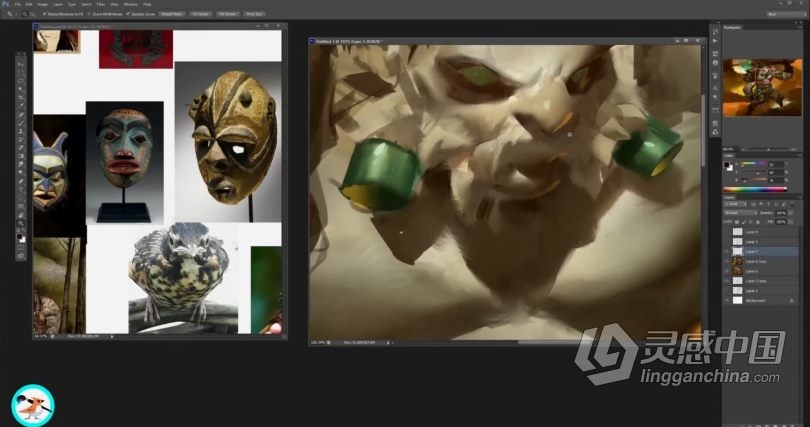The image size is (810, 427).
Task: Click the Fit Screen button
Action: [x=200, y=14]
